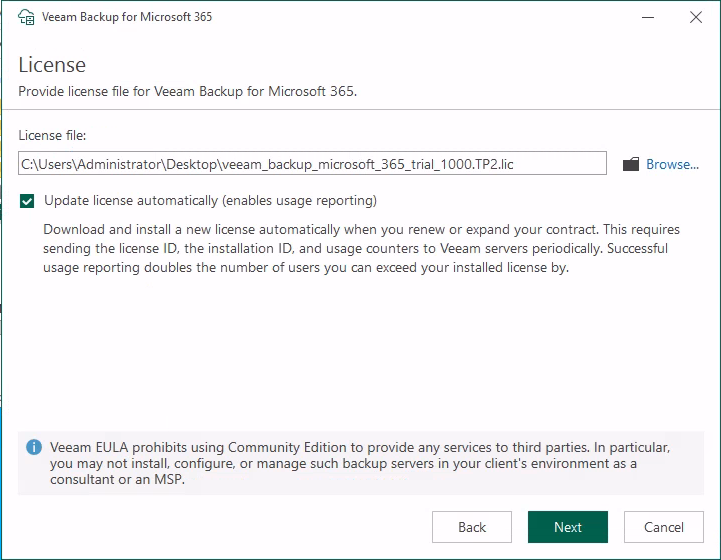Cancel the installation wizard

click(x=663, y=527)
